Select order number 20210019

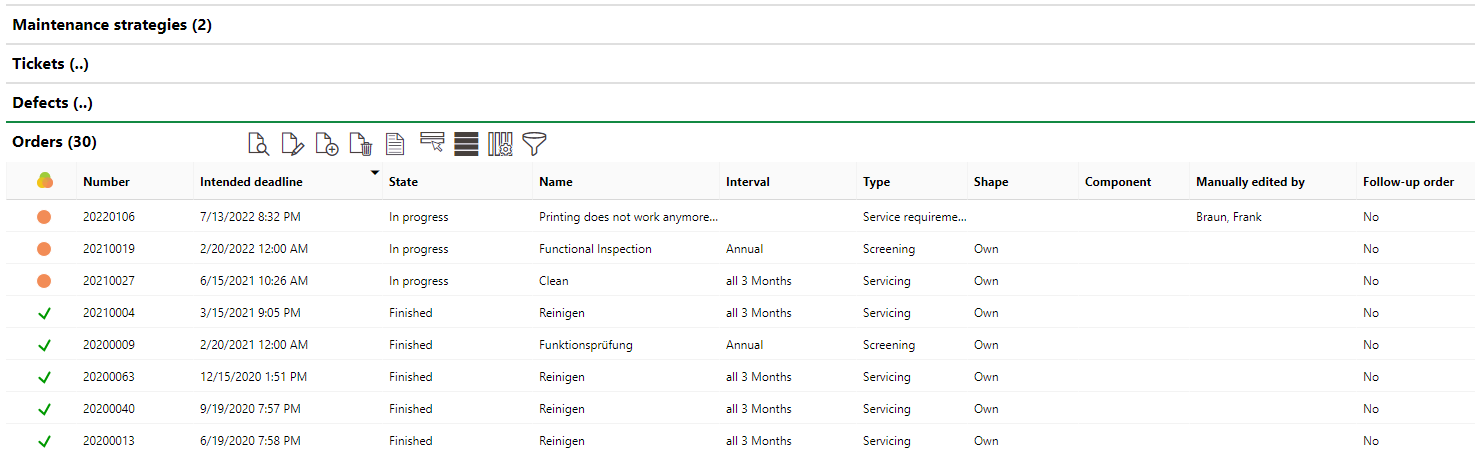tap(109, 249)
